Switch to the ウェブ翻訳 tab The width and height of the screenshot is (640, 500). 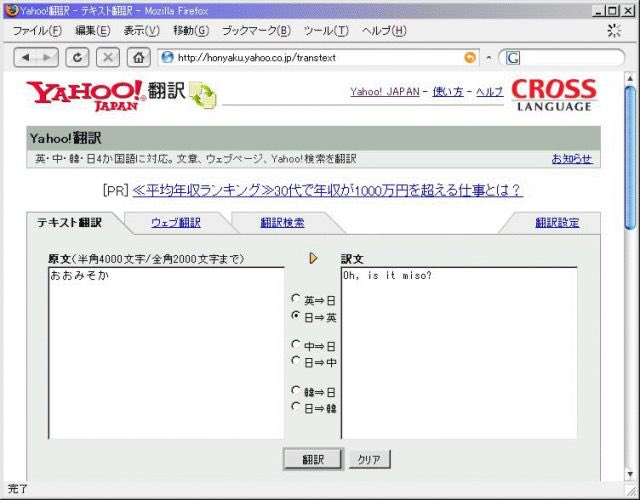(x=176, y=223)
